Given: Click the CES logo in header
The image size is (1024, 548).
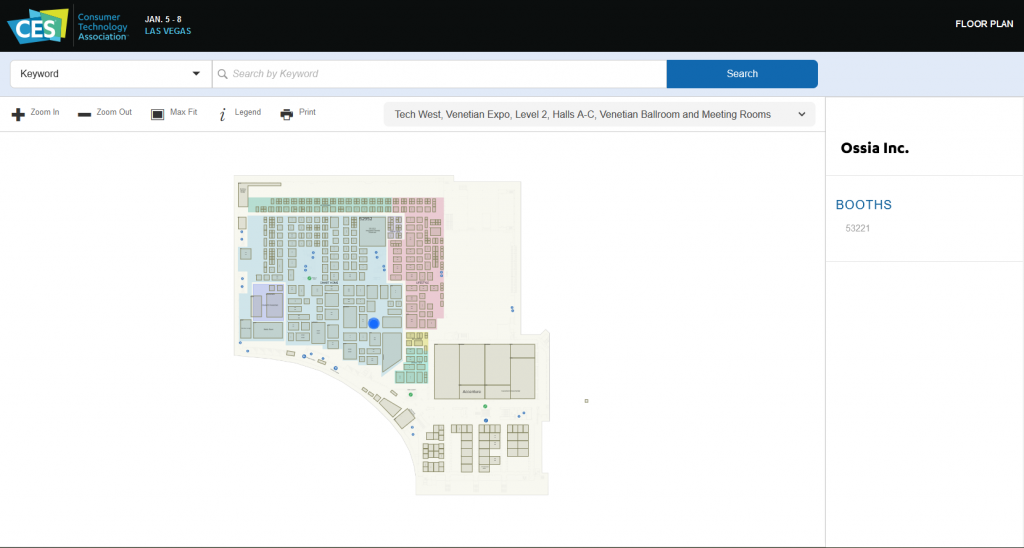Looking at the screenshot, I should [38, 26].
